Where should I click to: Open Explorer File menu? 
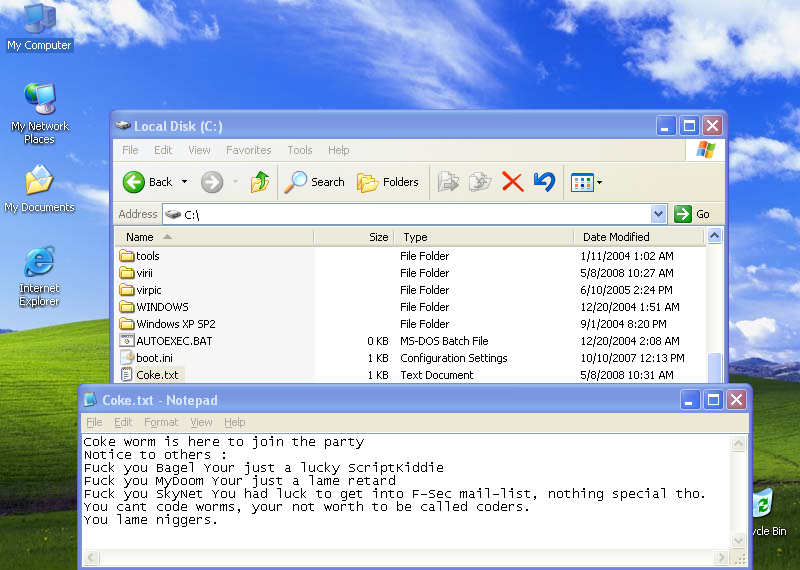[x=130, y=150]
